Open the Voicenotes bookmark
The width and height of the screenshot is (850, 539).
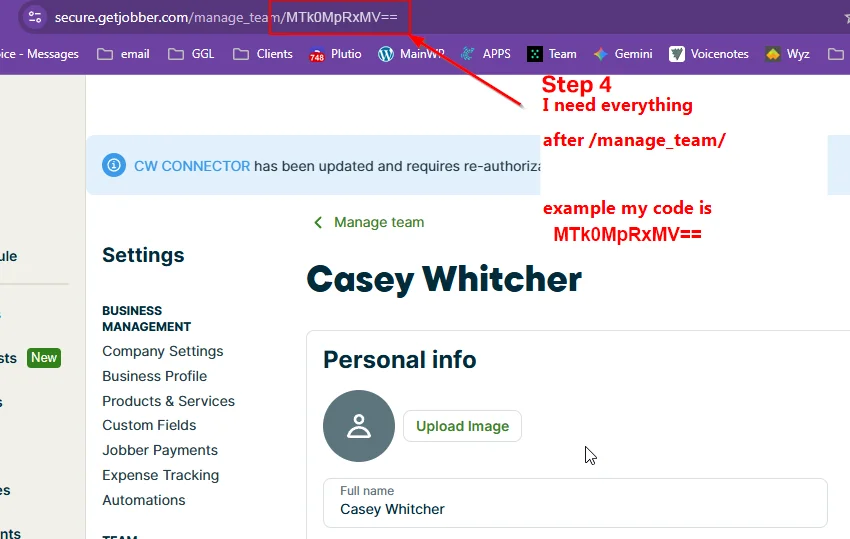coord(709,54)
